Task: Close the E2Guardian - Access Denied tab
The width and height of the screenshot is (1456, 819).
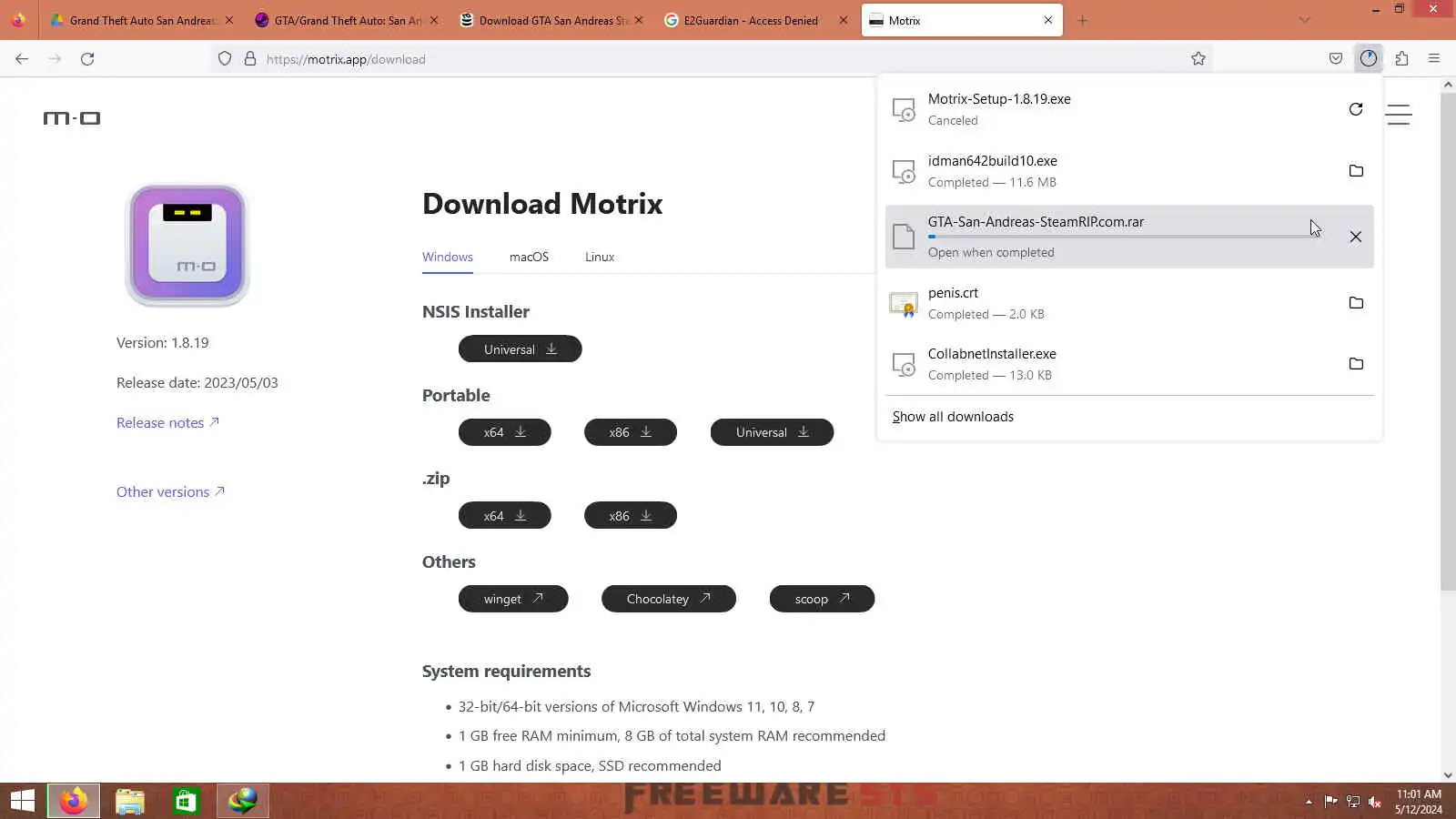Action: click(x=843, y=20)
